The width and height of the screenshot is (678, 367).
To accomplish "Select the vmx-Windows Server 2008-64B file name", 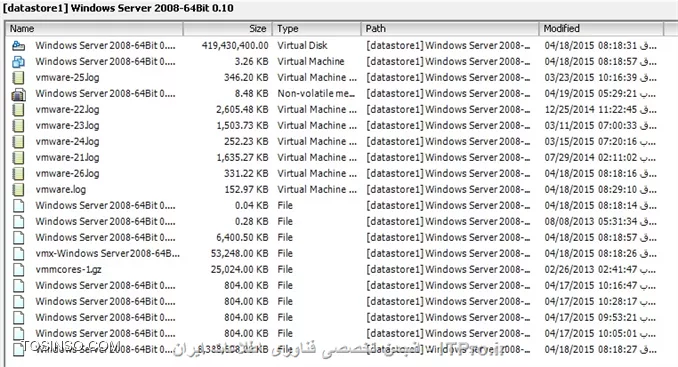I will pos(108,253).
